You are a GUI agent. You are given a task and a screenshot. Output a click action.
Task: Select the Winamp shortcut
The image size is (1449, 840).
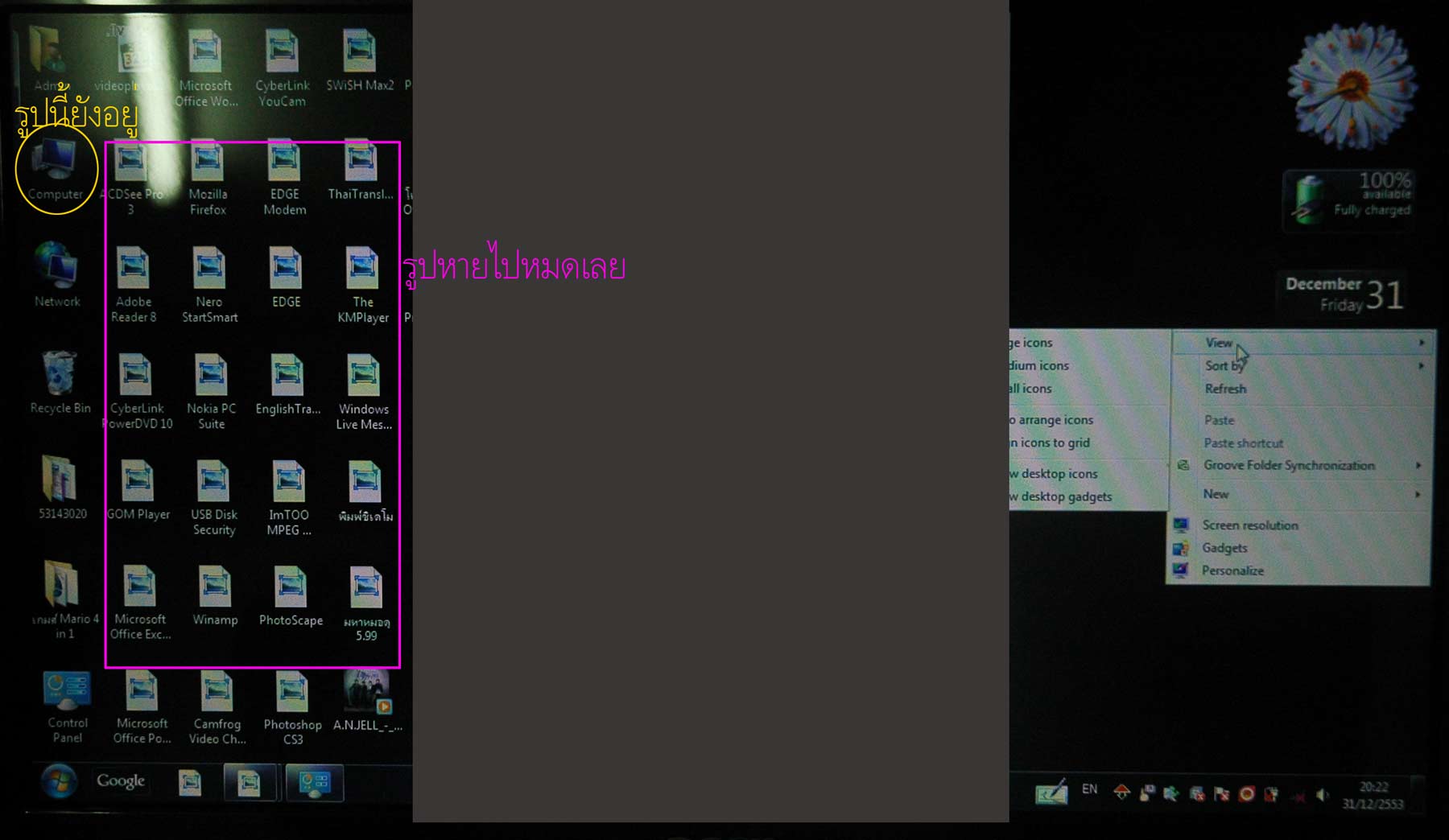(215, 596)
